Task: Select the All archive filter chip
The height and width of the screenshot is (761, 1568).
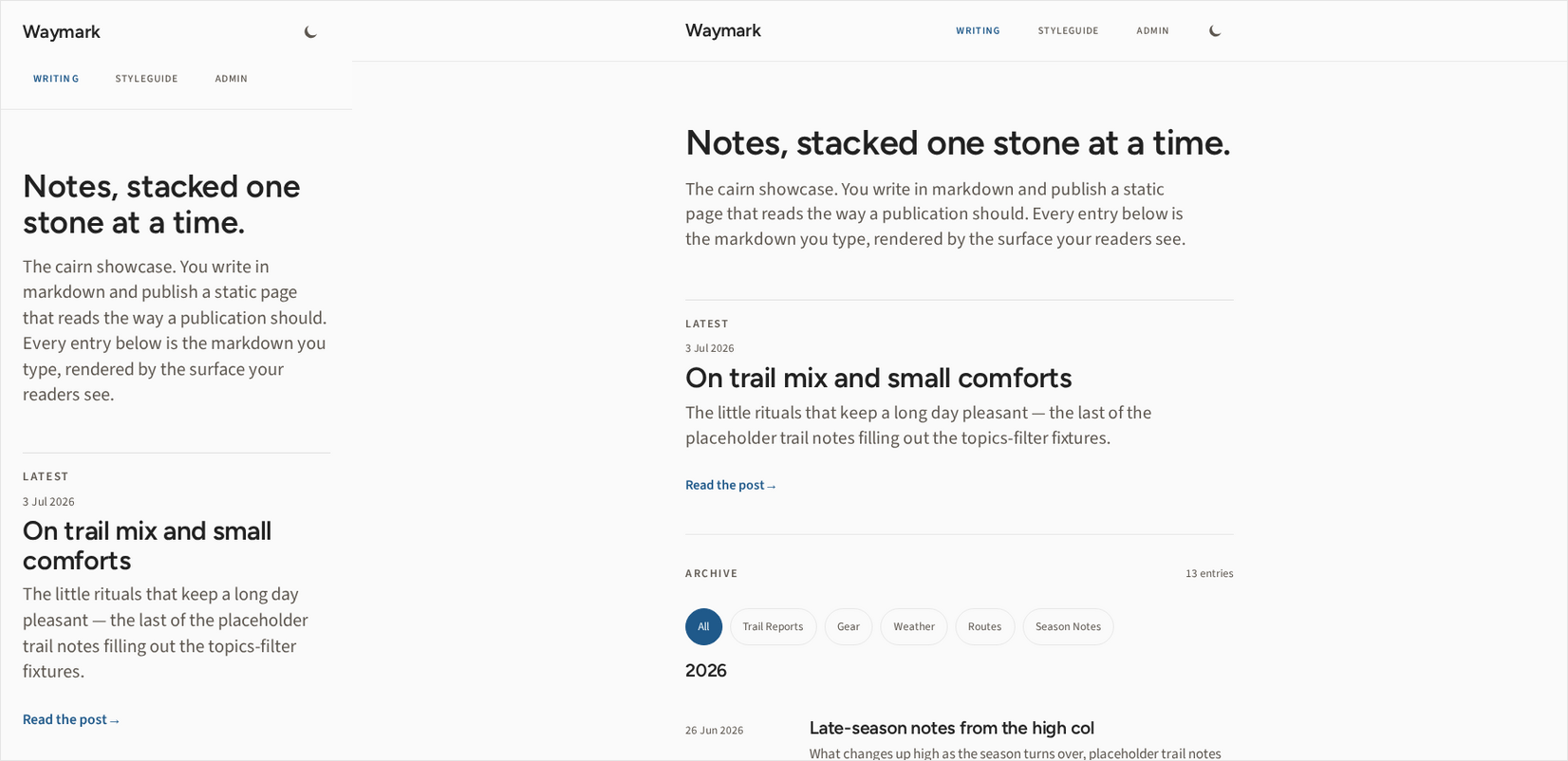Action: (x=703, y=627)
